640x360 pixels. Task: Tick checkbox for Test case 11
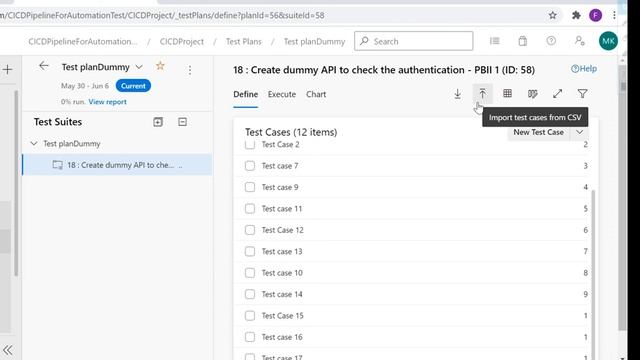click(x=250, y=209)
